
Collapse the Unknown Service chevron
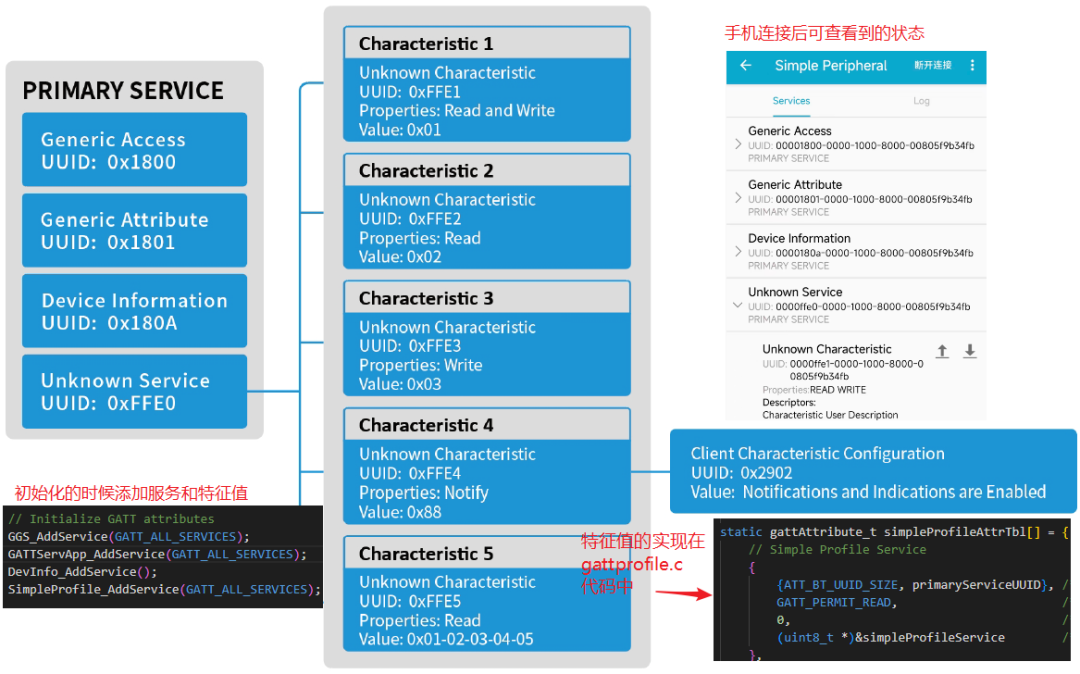(738, 305)
